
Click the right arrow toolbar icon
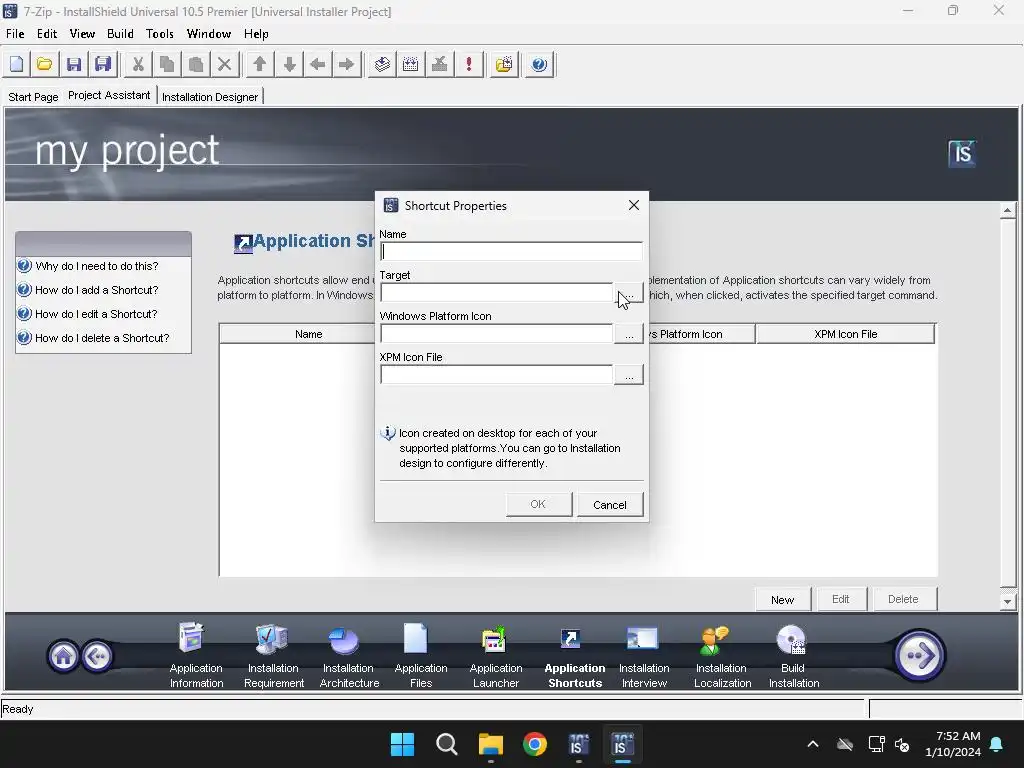[347, 64]
